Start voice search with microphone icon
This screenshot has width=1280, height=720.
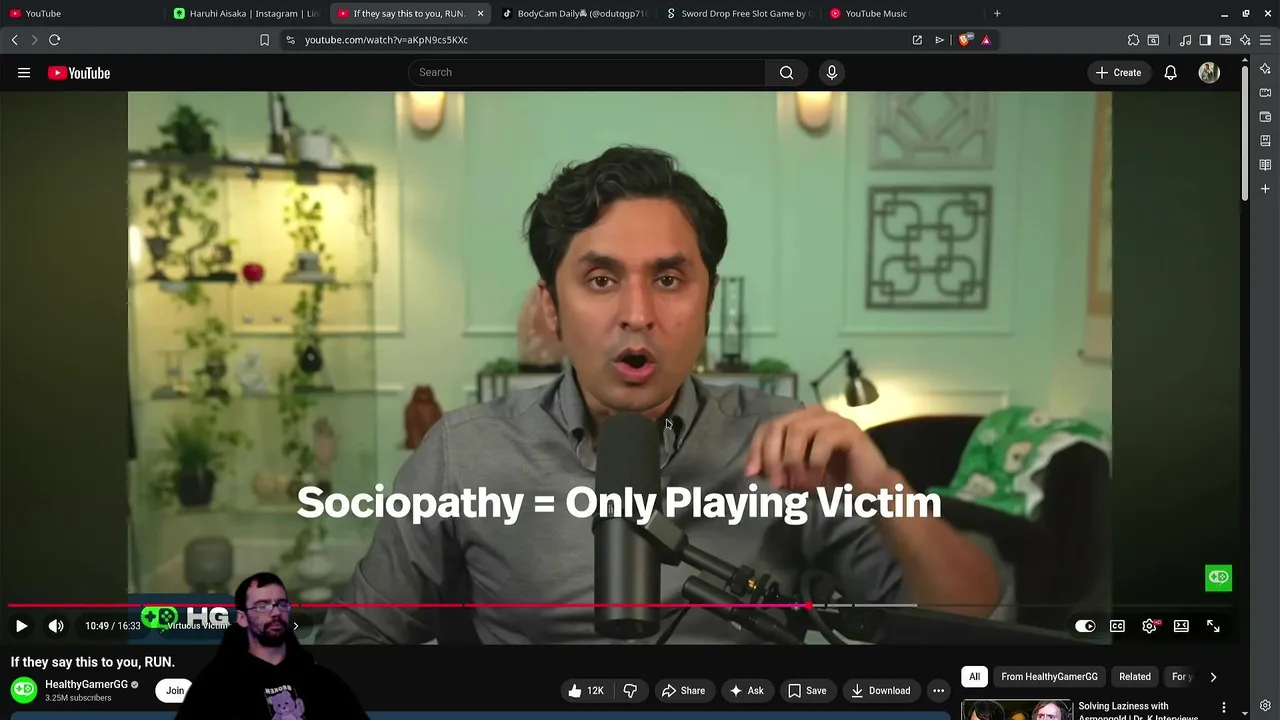pyautogui.click(x=831, y=72)
